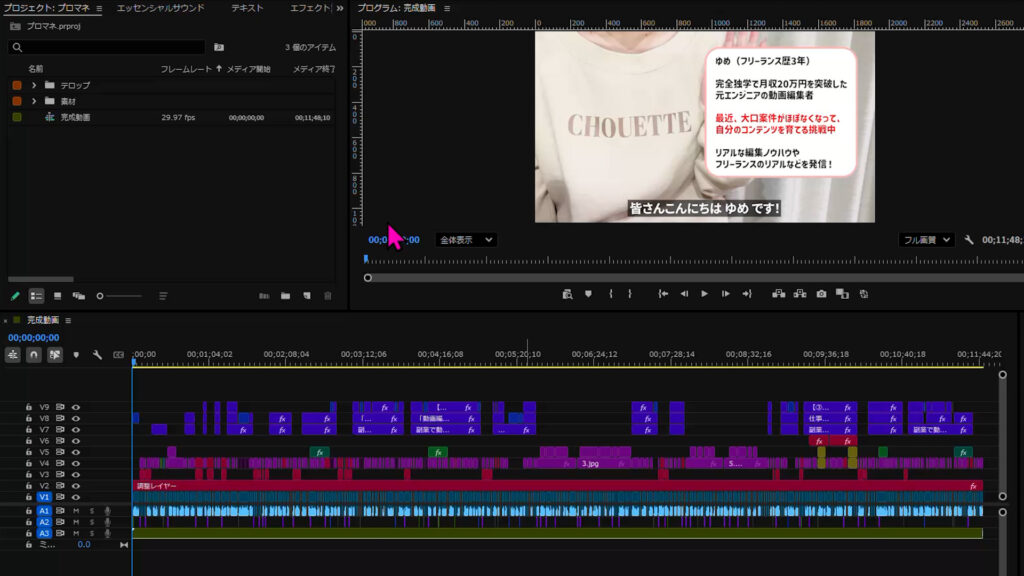Click the trash icon in Project panel
The width and height of the screenshot is (1024, 576).
point(327,296)
